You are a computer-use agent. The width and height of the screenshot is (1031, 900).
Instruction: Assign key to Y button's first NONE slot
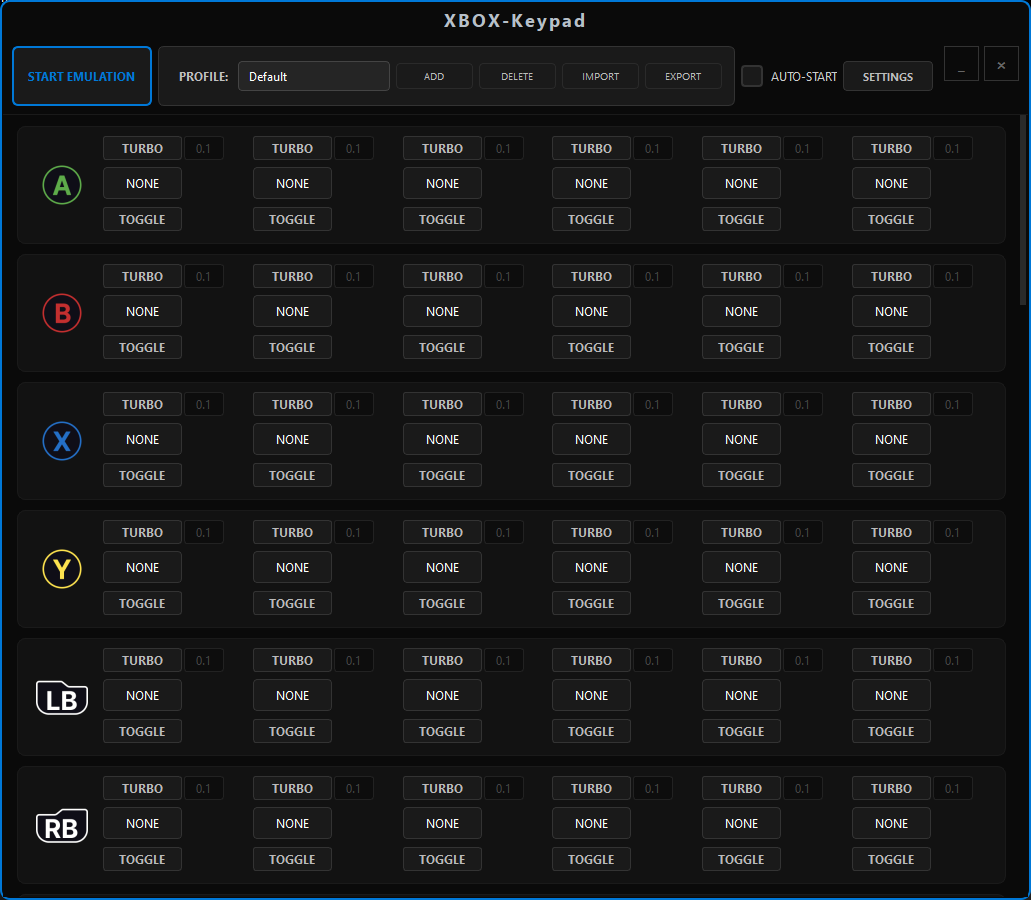click(142, 567)
